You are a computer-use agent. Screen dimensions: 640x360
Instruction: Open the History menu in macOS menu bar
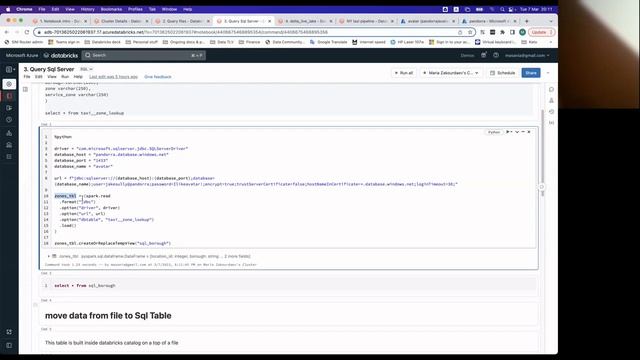(87, 9)
